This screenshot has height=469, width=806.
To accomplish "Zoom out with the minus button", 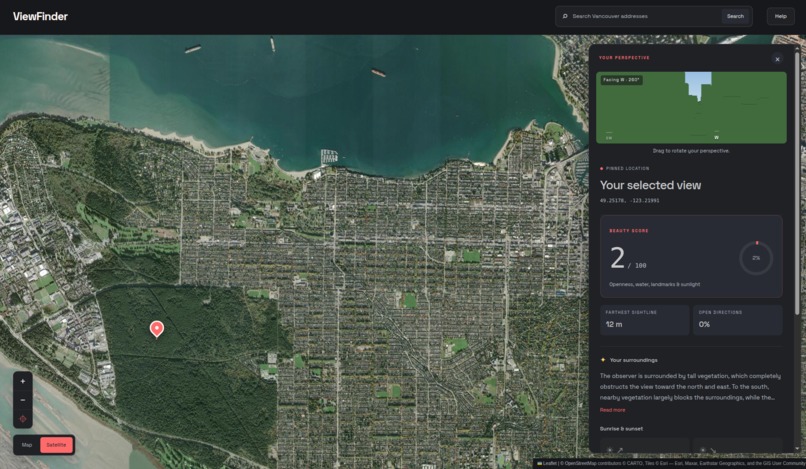I will point(23,400).
